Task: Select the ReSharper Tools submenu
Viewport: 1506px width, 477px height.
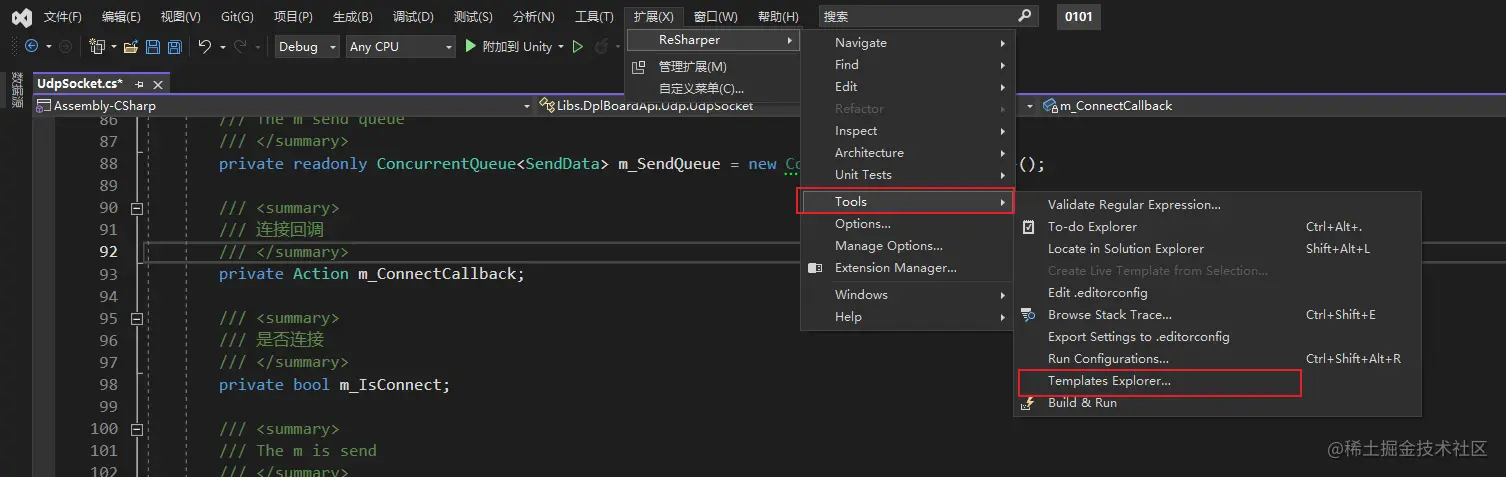Action: click(906, 202)
